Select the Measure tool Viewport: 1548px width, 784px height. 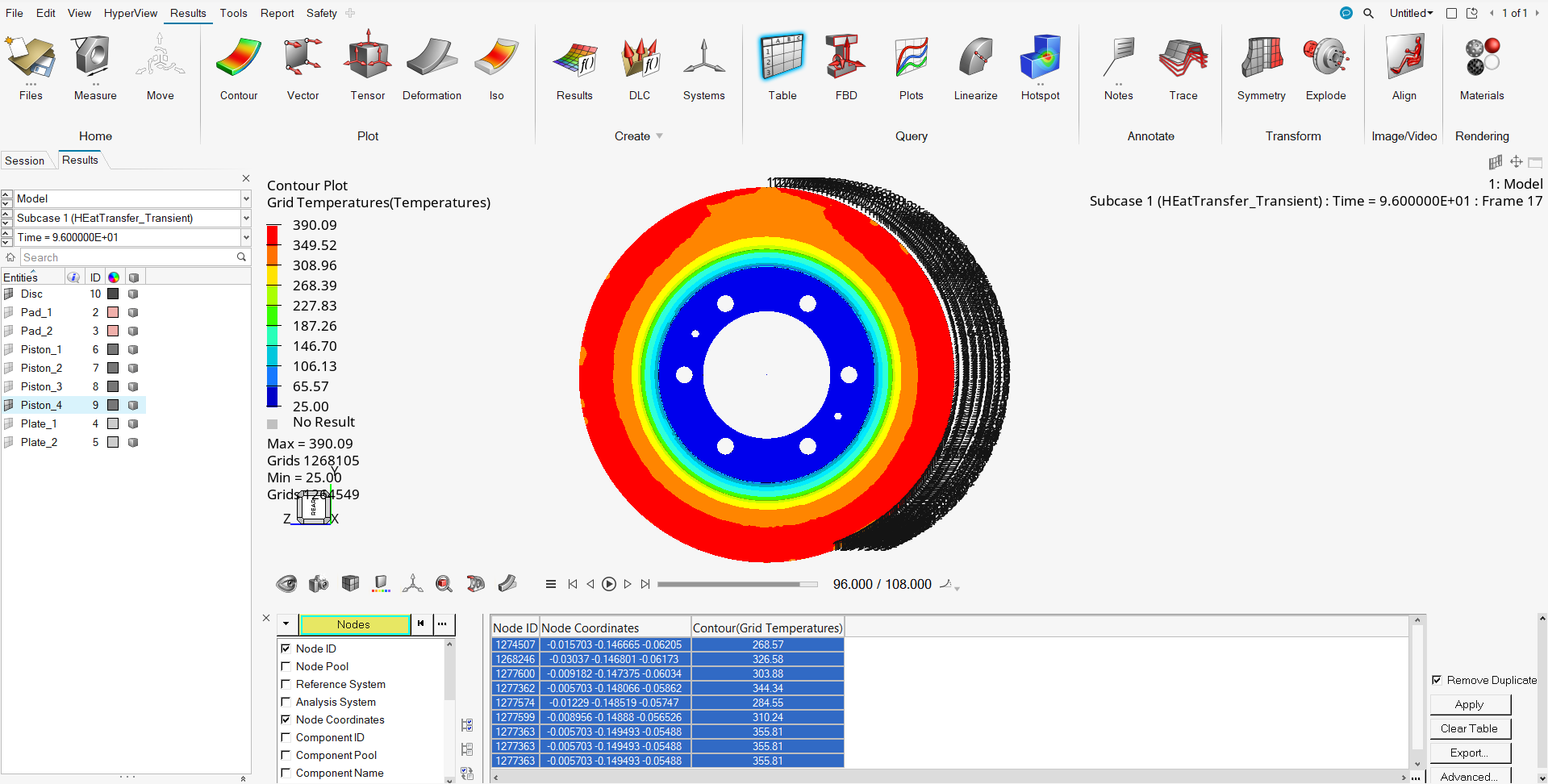(x=95, y=68)
